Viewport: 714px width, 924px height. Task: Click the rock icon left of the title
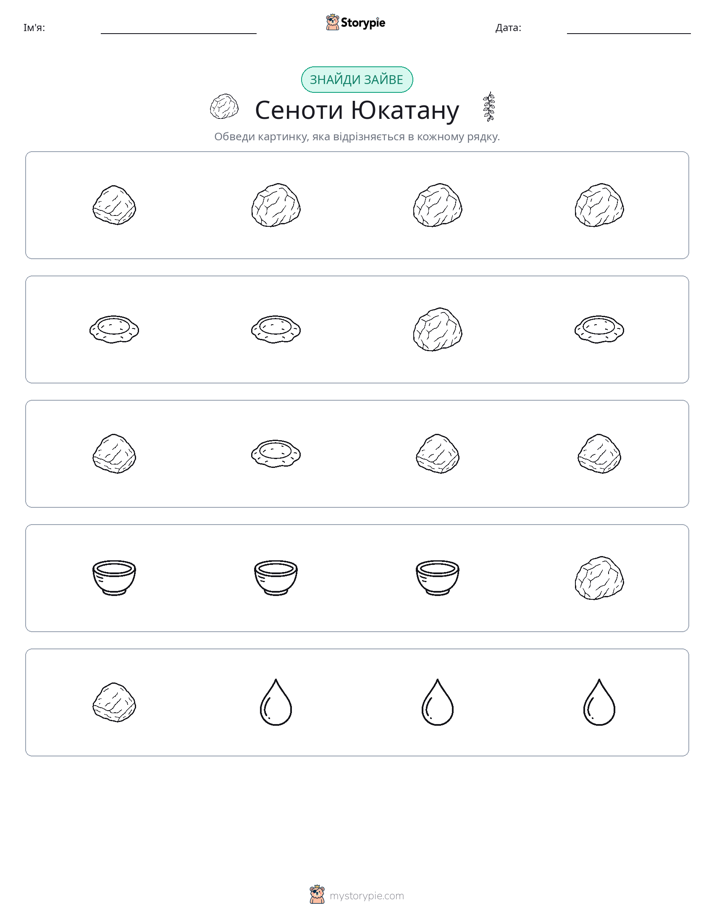tap(224, 107)
